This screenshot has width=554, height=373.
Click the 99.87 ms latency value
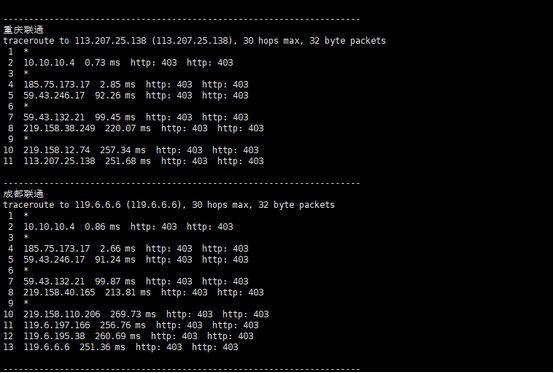(x=115, y=282)
